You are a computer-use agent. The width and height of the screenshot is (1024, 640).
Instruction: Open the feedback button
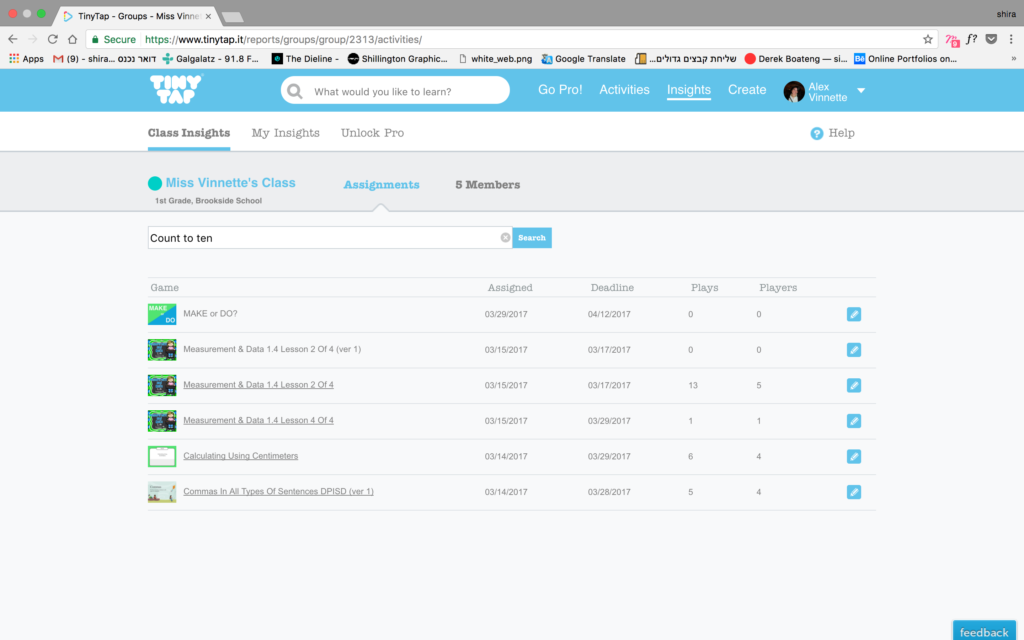[x=984, y=632]
